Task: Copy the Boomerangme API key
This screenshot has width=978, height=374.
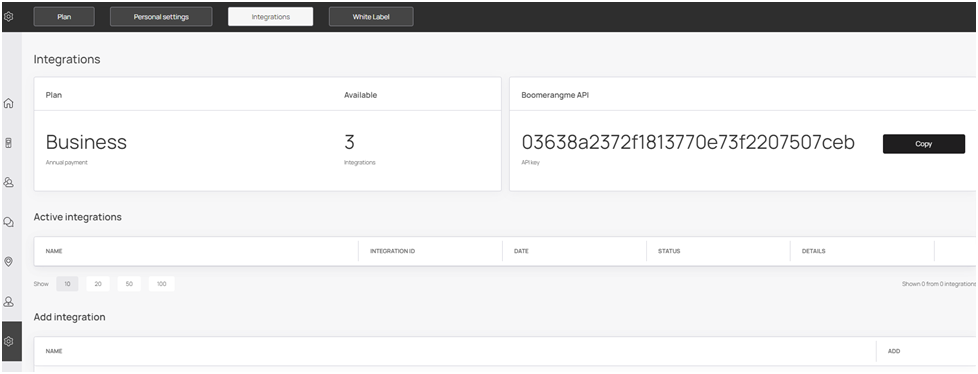Action: 924,144
